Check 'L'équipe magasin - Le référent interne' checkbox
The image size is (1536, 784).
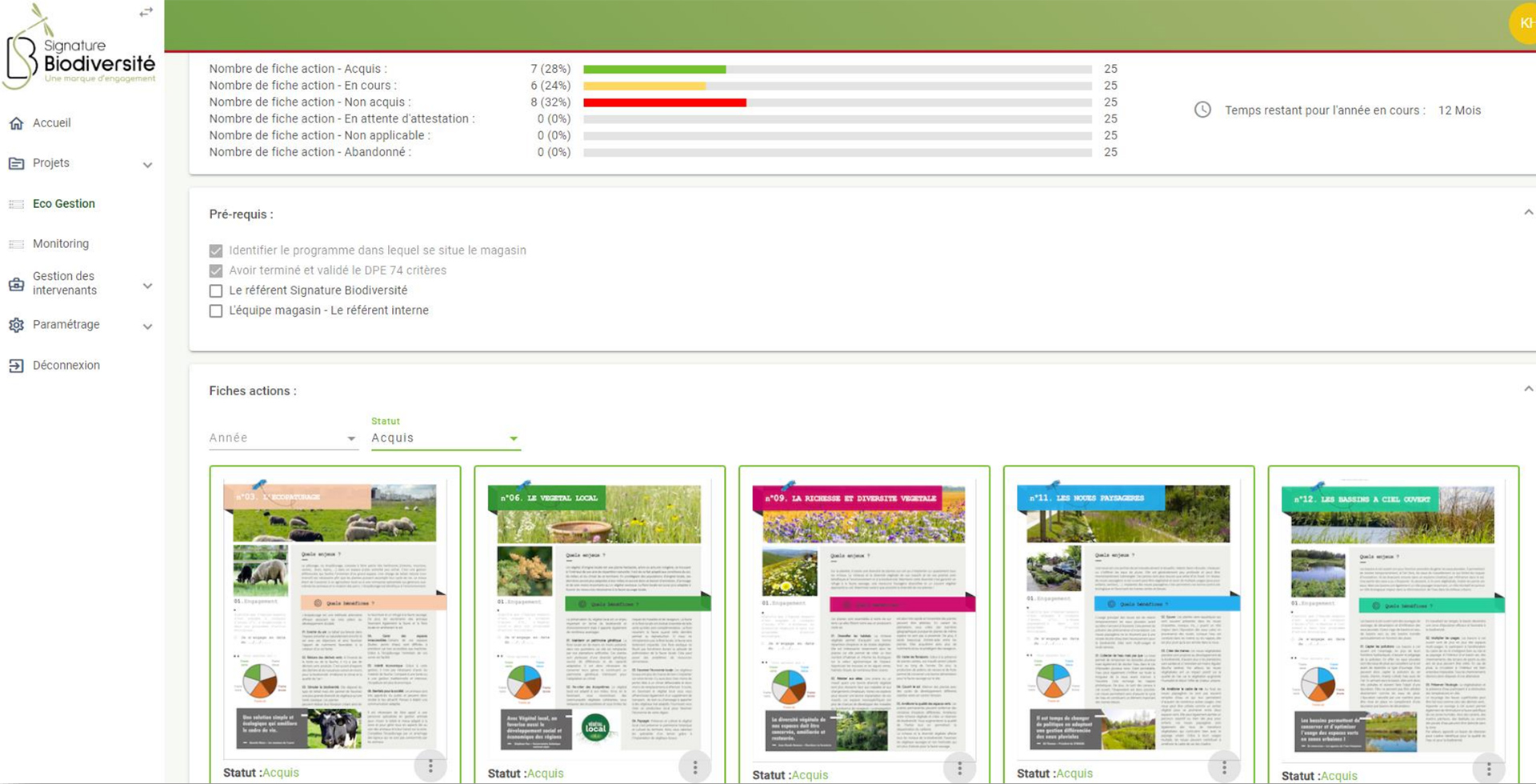pyautogui.click(x=216, y=311)
